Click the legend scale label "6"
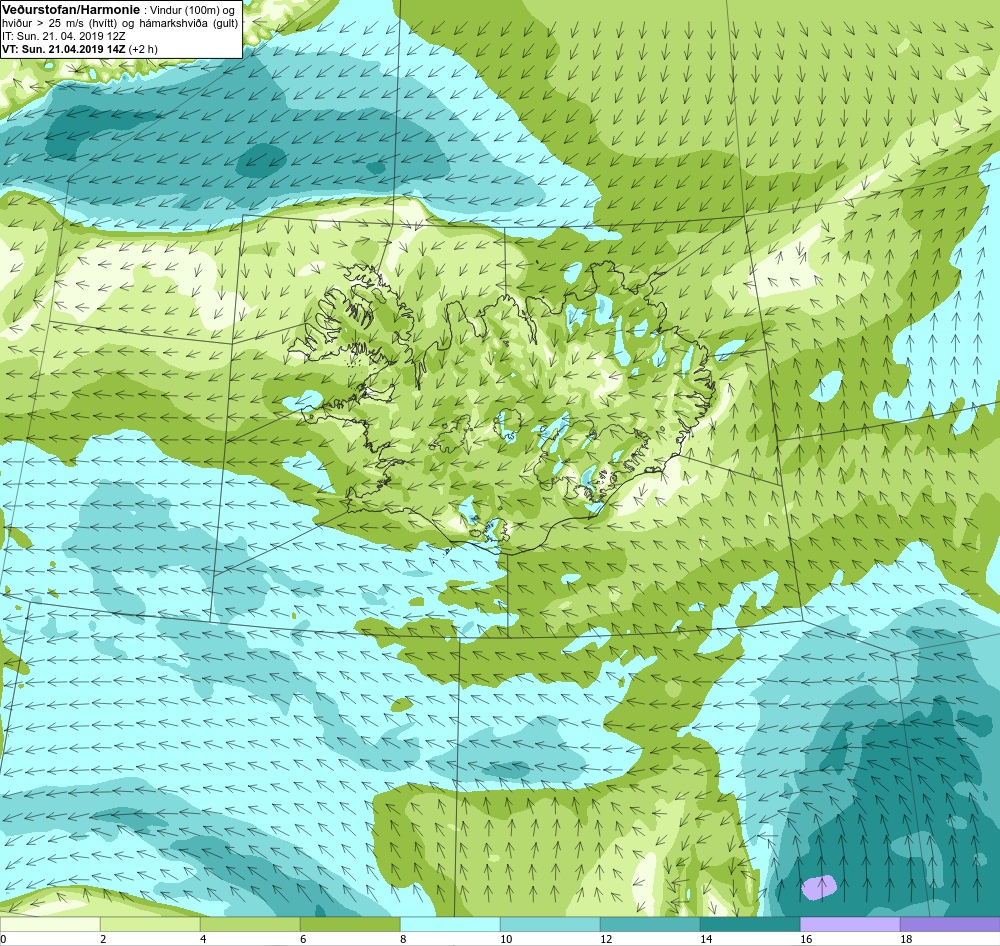The width and height of the screenshot is (1000, 946). (303, 939)
